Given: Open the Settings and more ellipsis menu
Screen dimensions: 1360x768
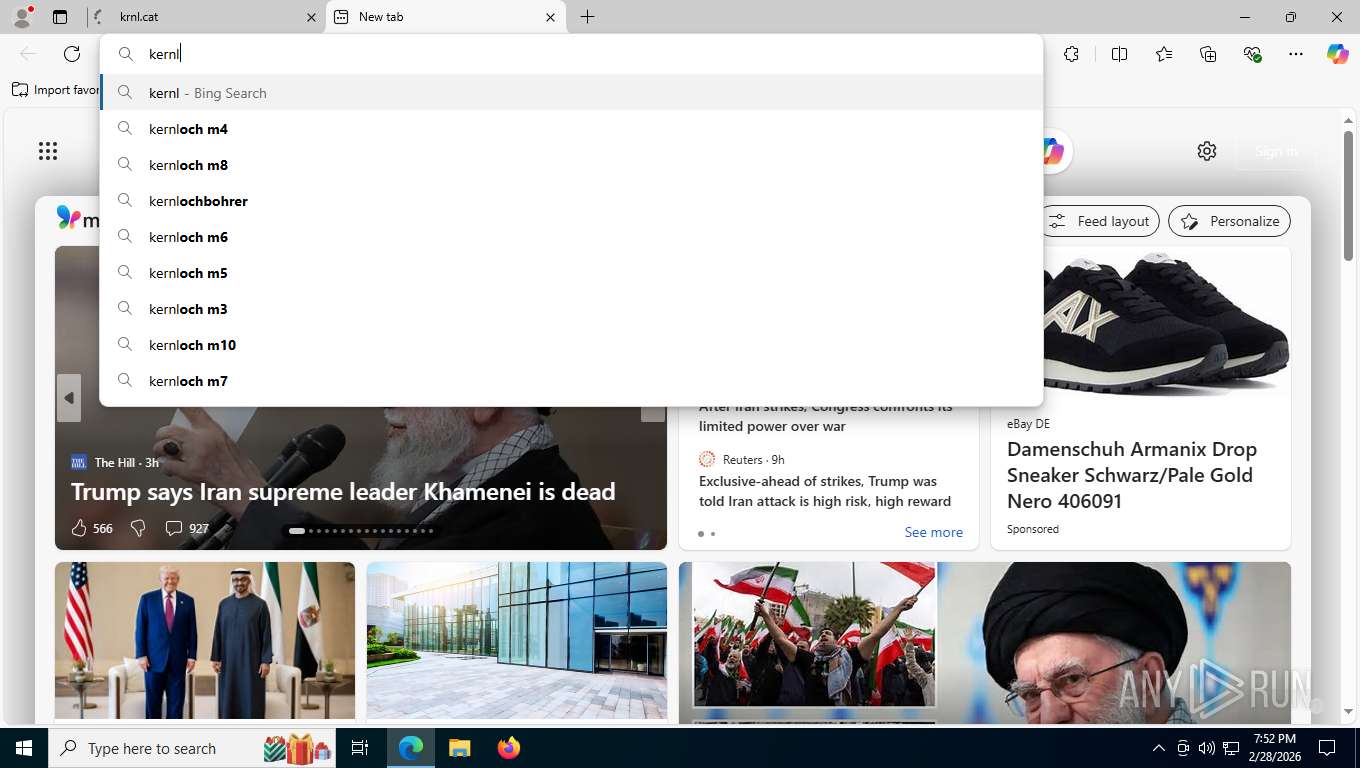Looking at the screenshot, I should point(1296,54).
